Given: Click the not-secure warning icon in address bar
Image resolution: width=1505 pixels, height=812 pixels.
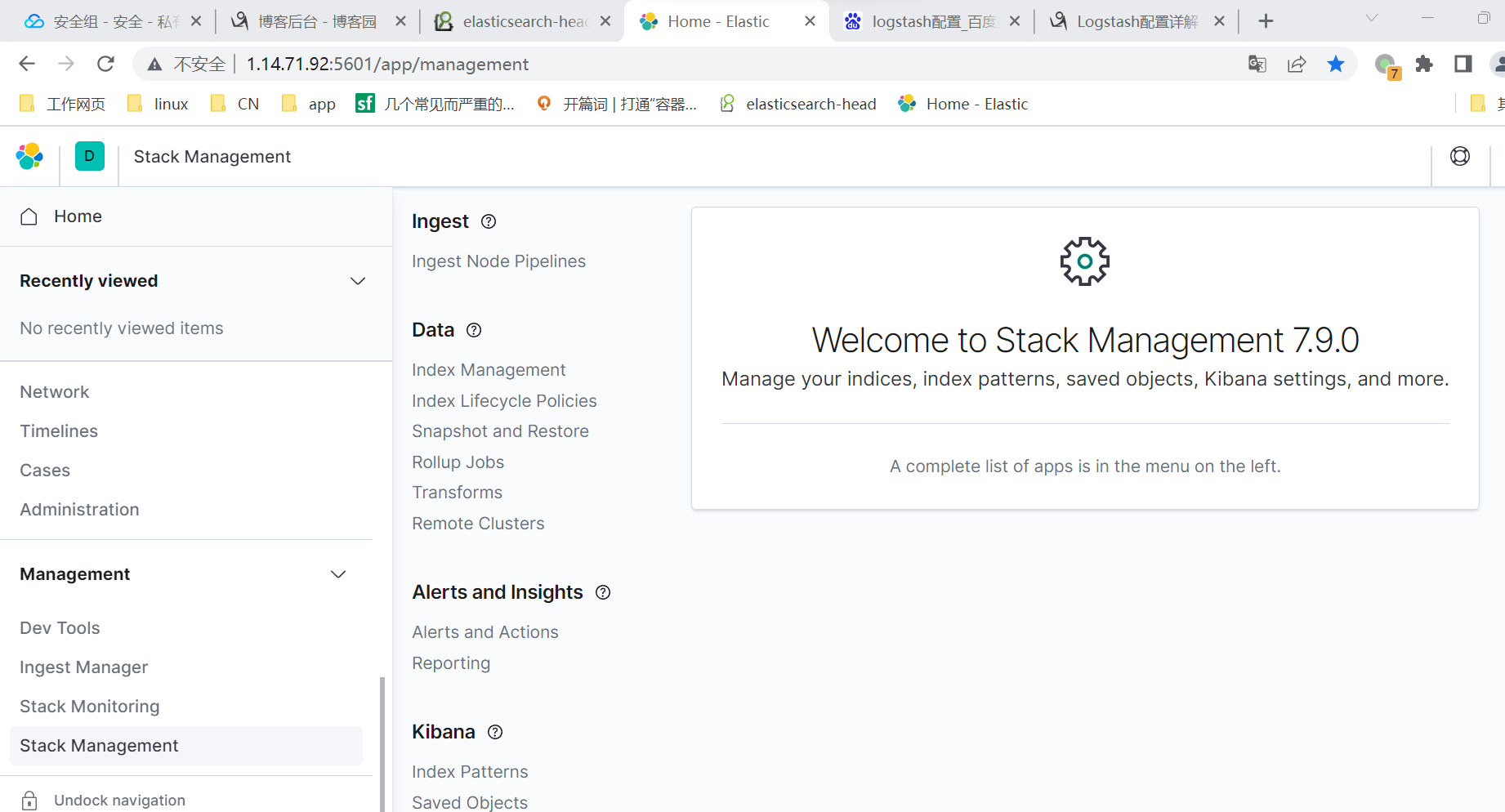Looking at the screenshot, I should coord(154,64).
